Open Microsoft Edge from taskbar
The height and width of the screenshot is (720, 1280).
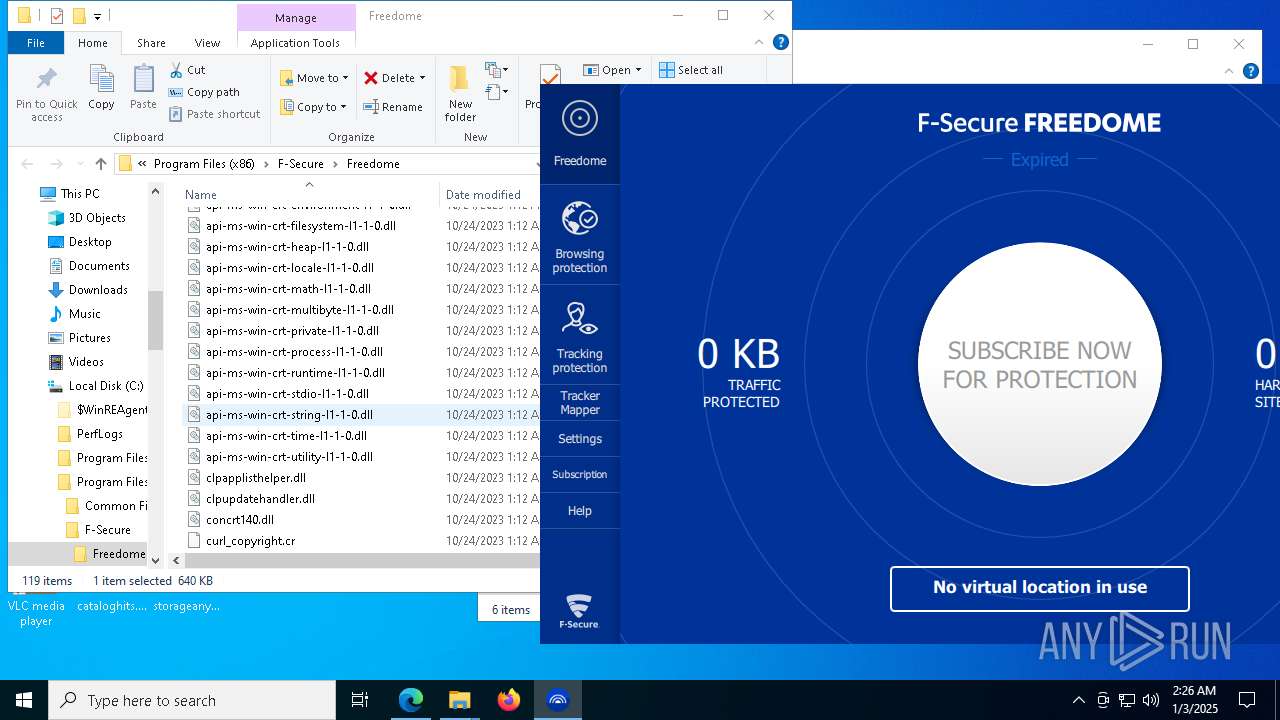pos(411,700)
